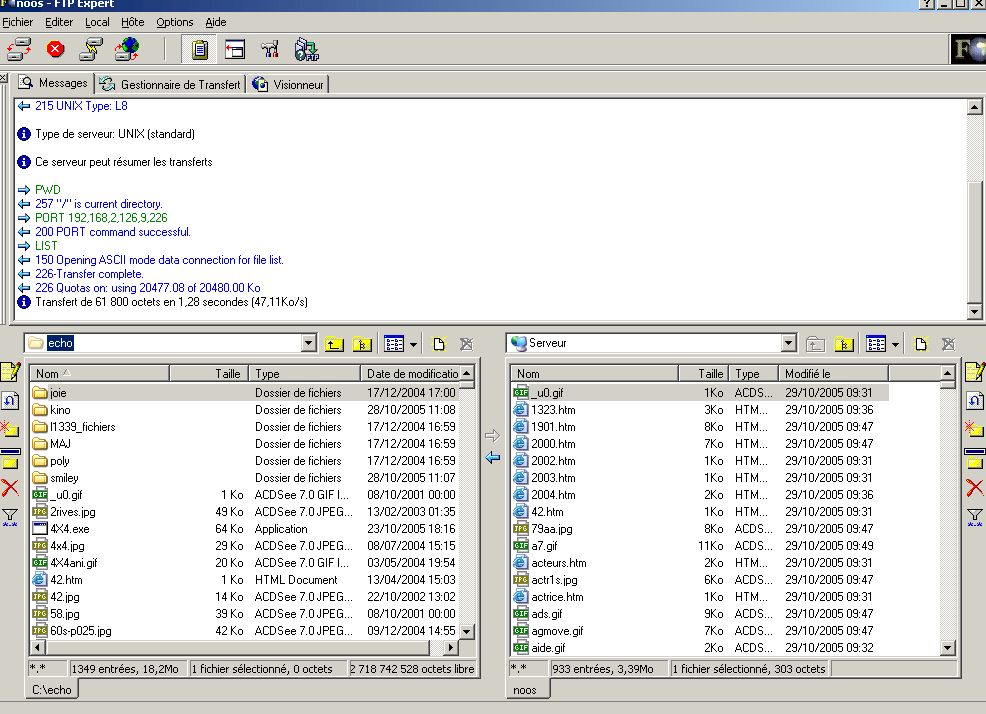Click the lightning quick connect server icon
Screen dimensions: 986x714
92,49
